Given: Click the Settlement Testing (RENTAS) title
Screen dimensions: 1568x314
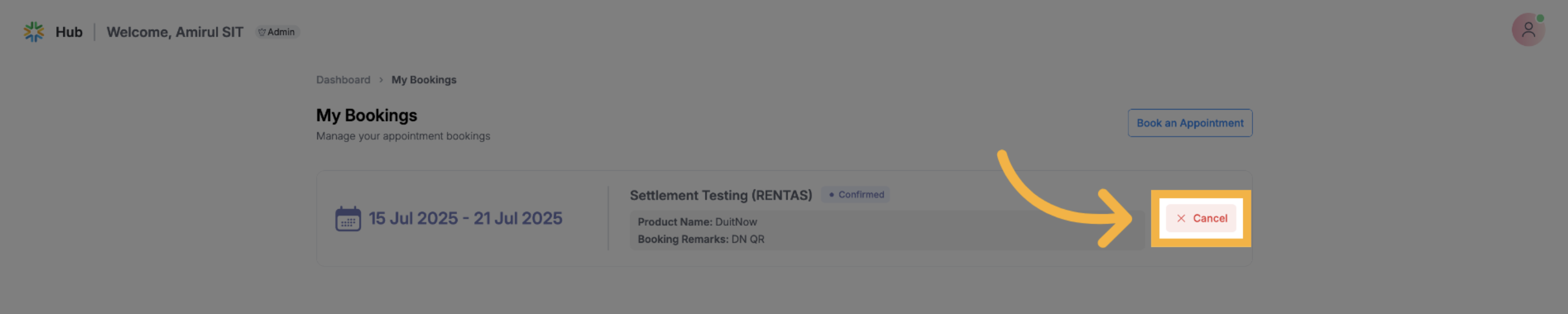Looking at the screenshot, I should coord(720,195).
